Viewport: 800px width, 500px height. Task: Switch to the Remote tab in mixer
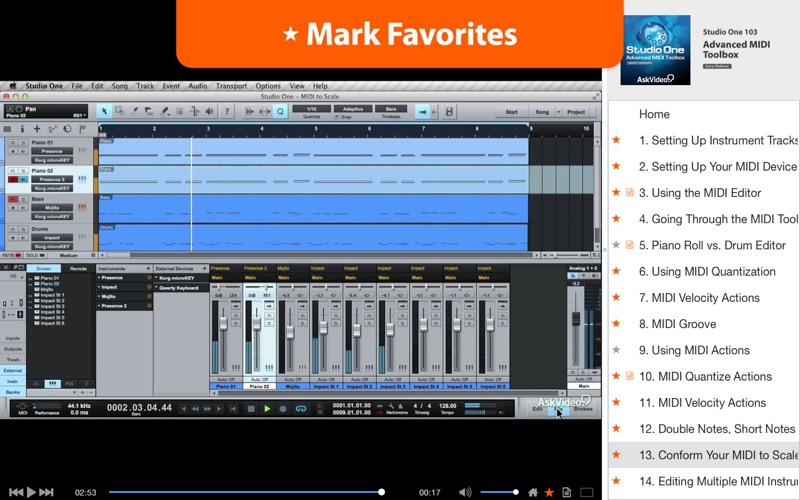pyautogui.click(x=78, y=268)
